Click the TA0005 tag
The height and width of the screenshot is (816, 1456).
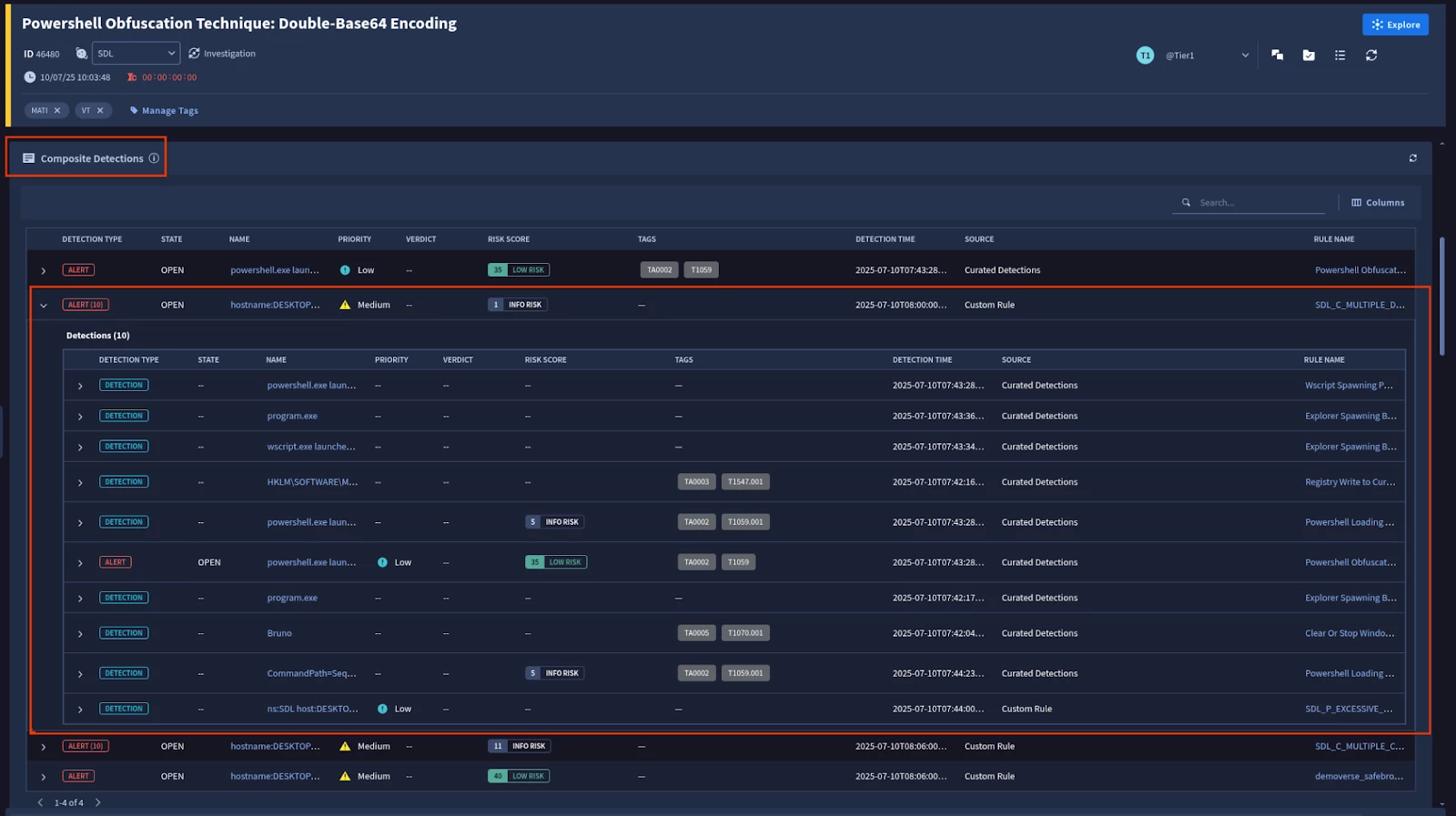[x=696, y=633]
